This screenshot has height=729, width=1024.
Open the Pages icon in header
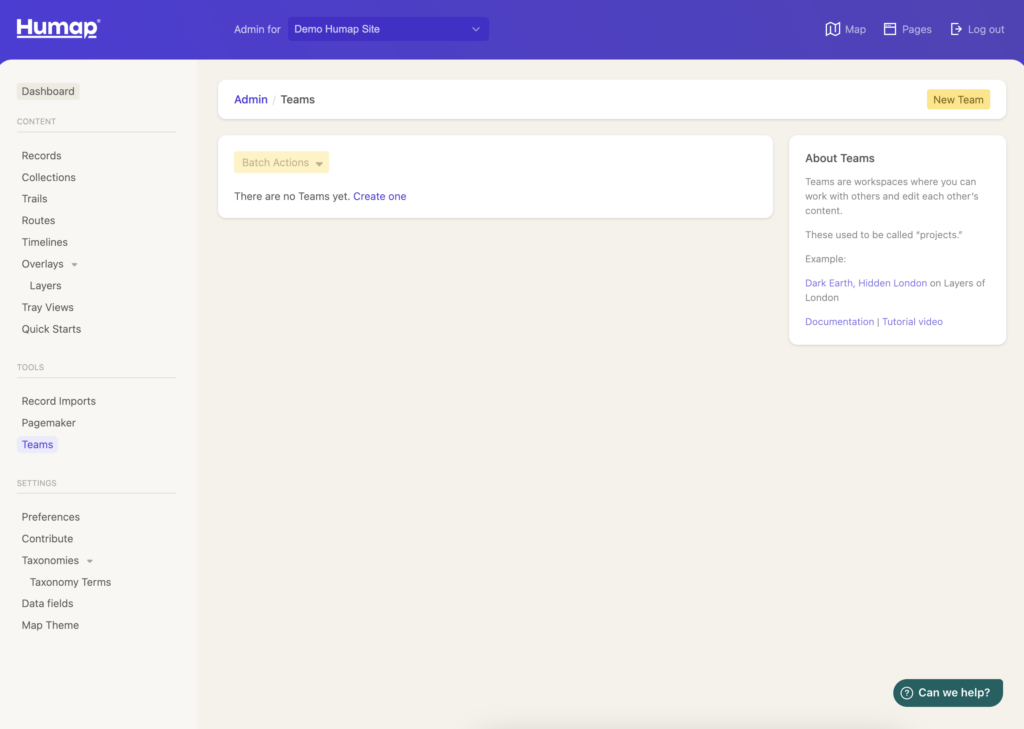click(890, 29)
